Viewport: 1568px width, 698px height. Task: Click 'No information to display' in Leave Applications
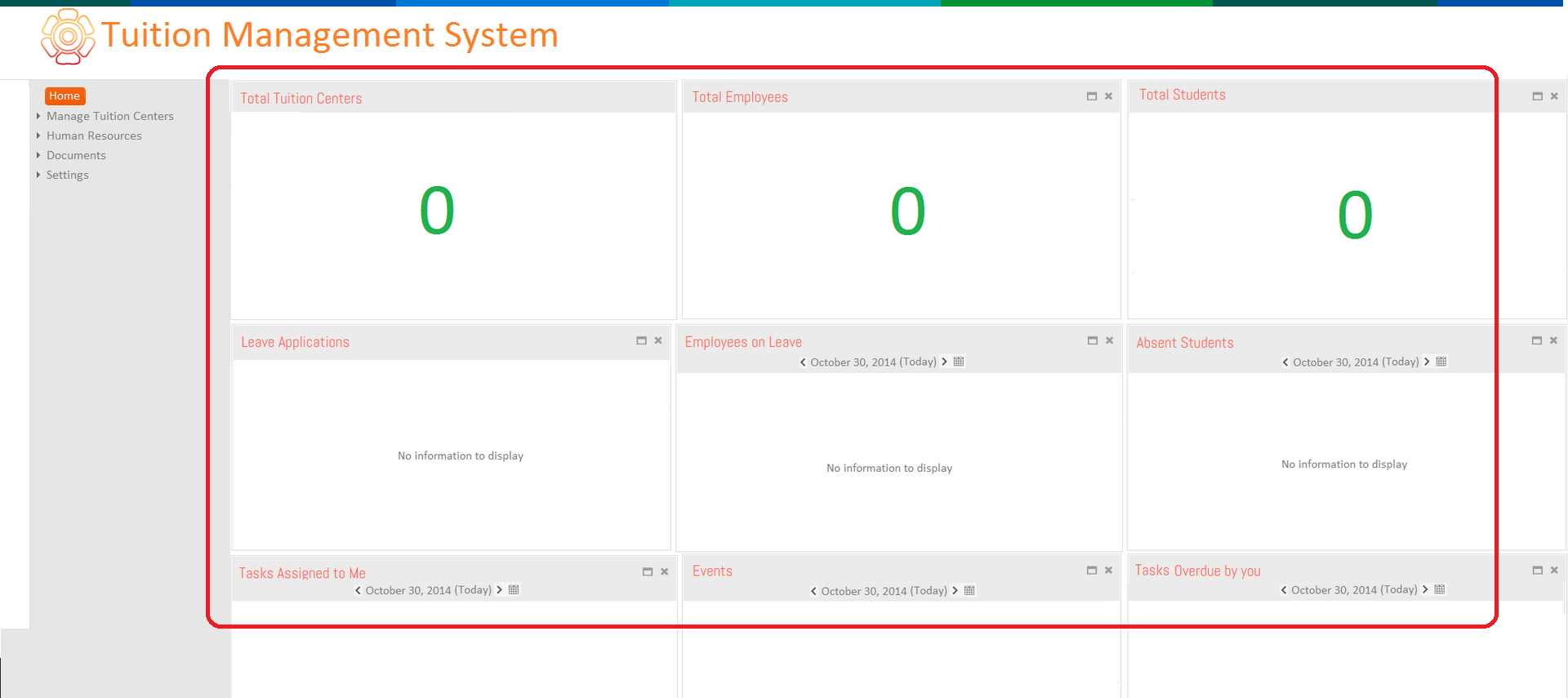tap(461, 456)
